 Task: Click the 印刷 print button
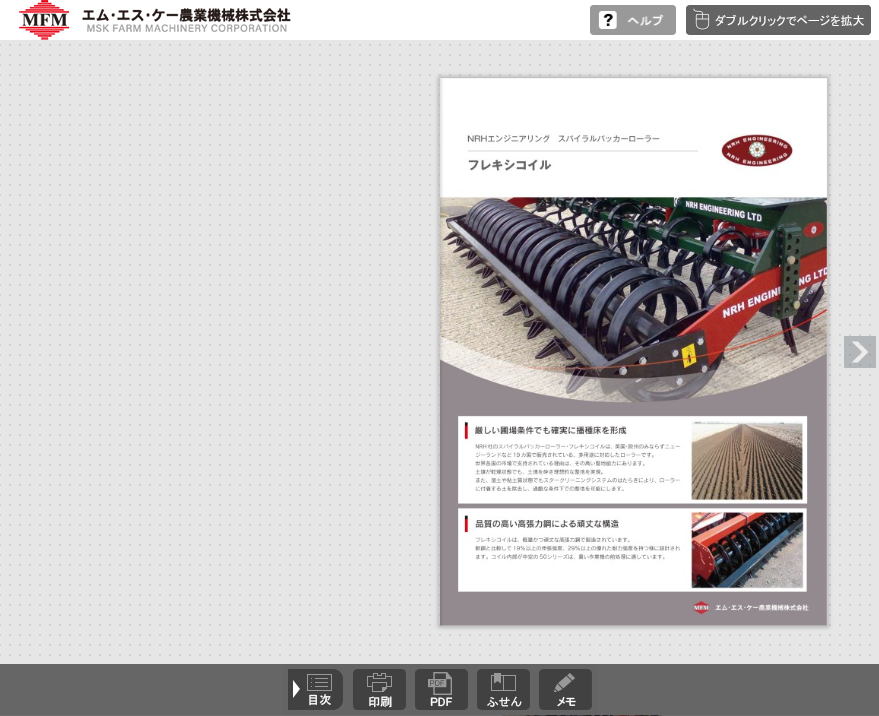[x=380, y=690]
